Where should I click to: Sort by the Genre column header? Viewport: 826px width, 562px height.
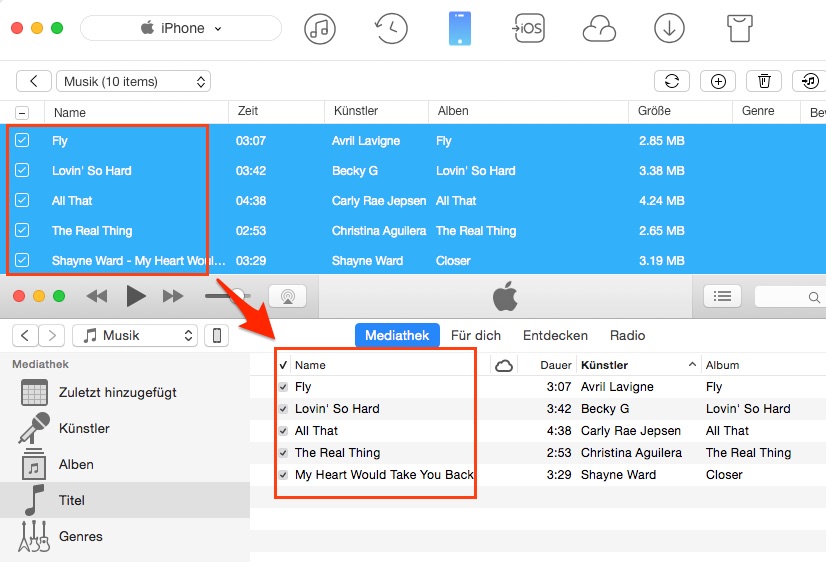758,111
